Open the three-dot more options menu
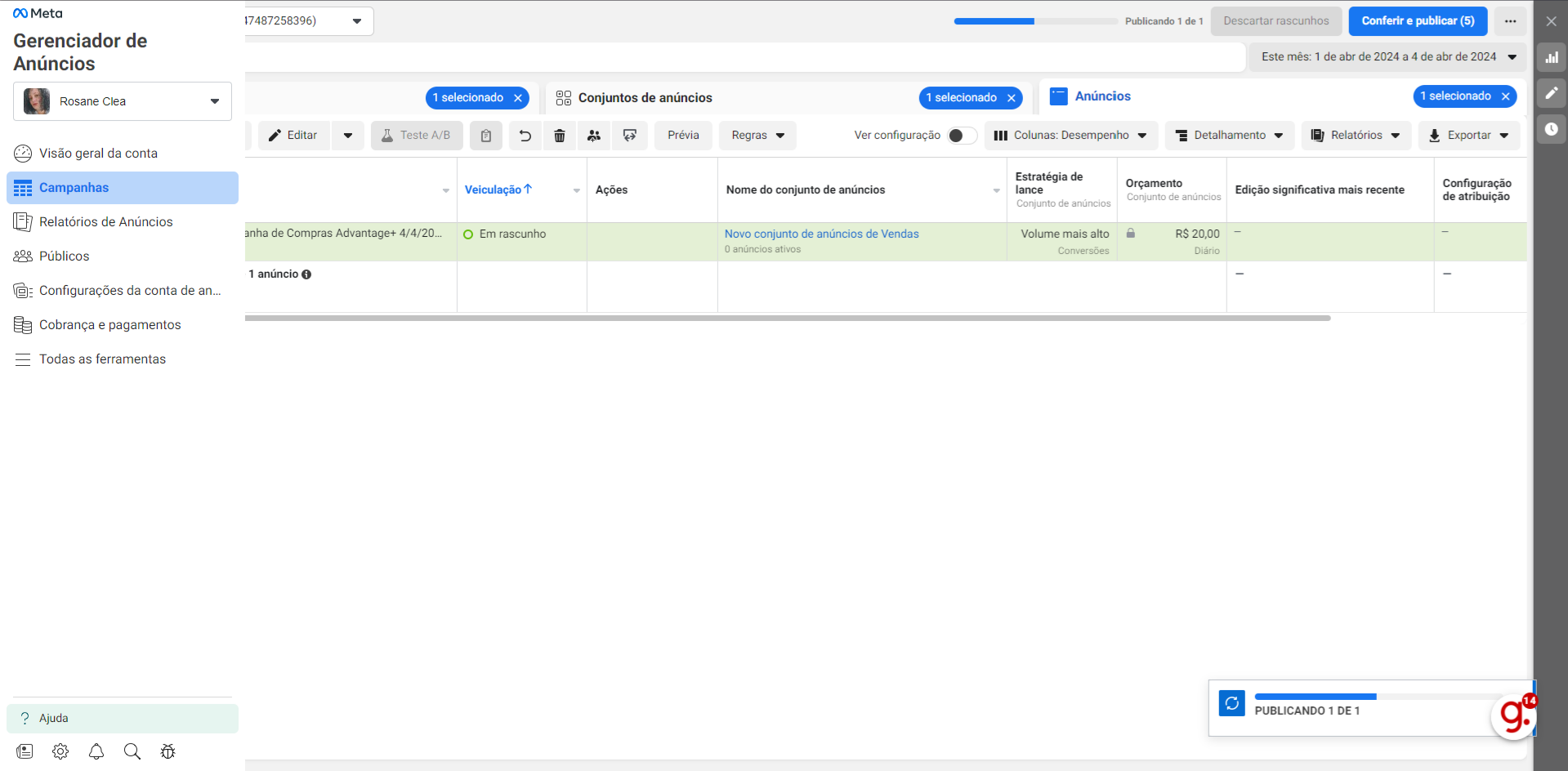Viewport: 1568px width, 771px height. 1510,21
